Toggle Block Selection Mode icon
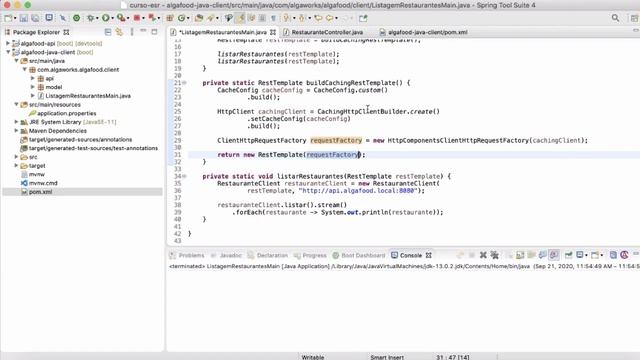The image size is (640, 360). click(x=262, y=18)
